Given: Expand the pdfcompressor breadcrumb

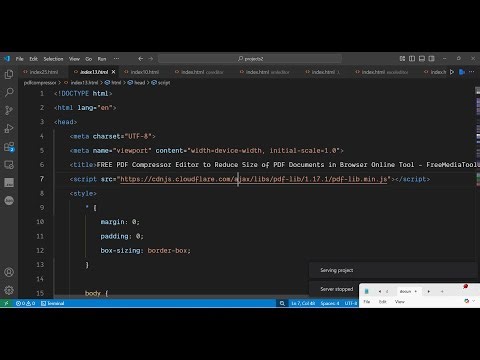Looking at the screenshot, I should tap(40, 83).
